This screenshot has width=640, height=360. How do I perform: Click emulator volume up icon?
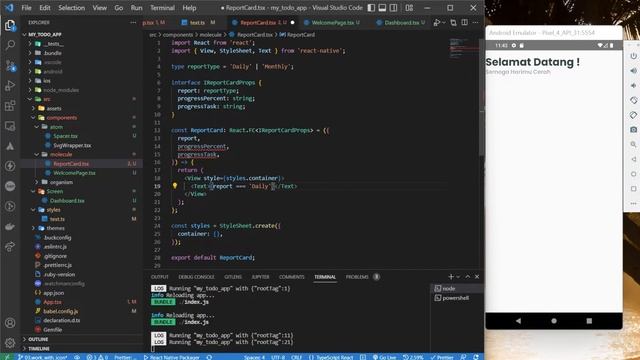tap(633, 71)
